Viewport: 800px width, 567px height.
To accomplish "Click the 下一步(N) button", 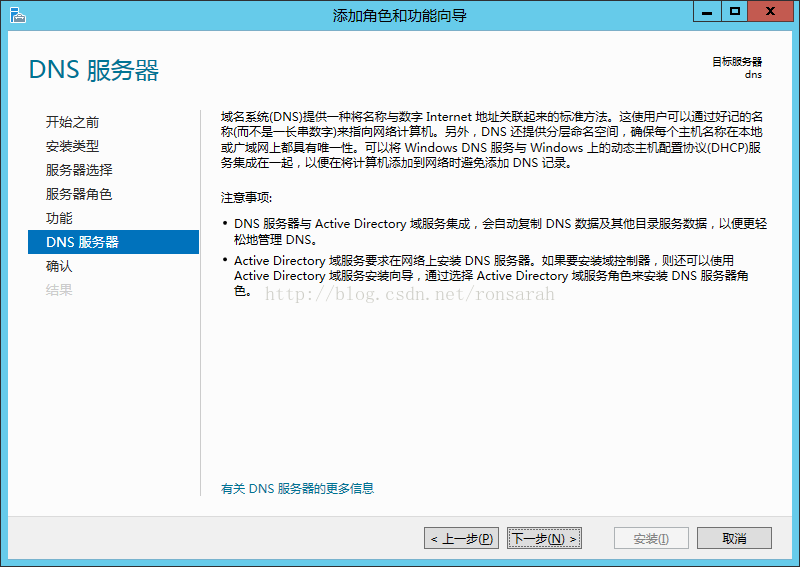I will [544, 538].
